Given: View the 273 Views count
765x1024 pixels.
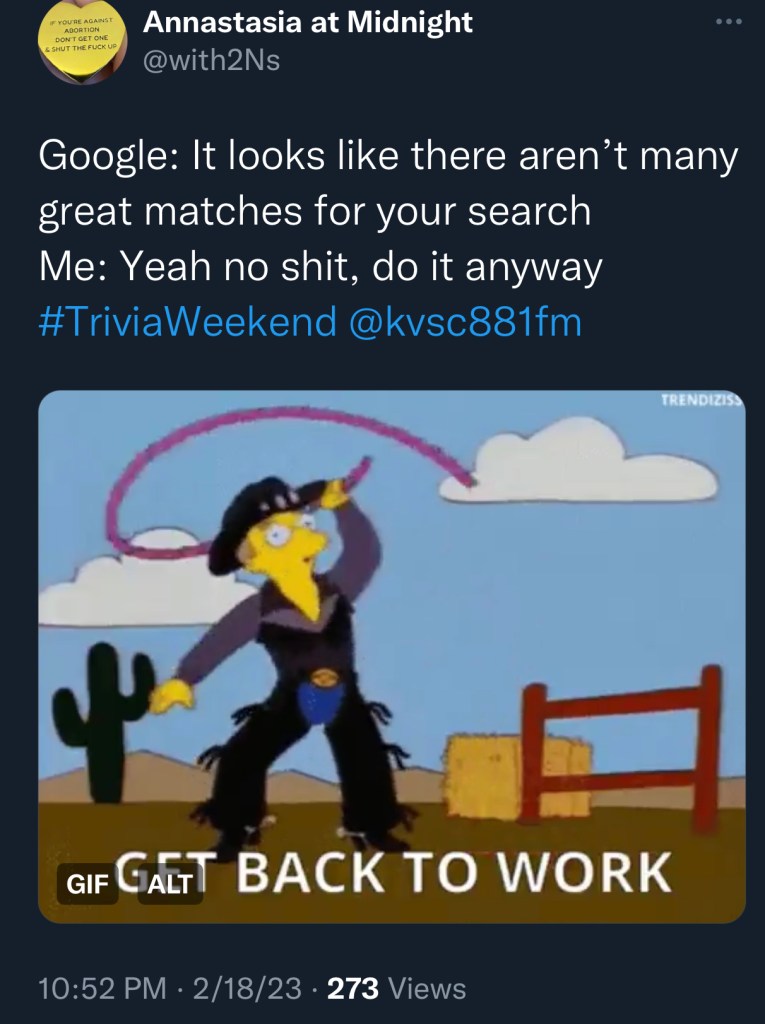Looking at the screenshot, I should click(x=397, y=988).
